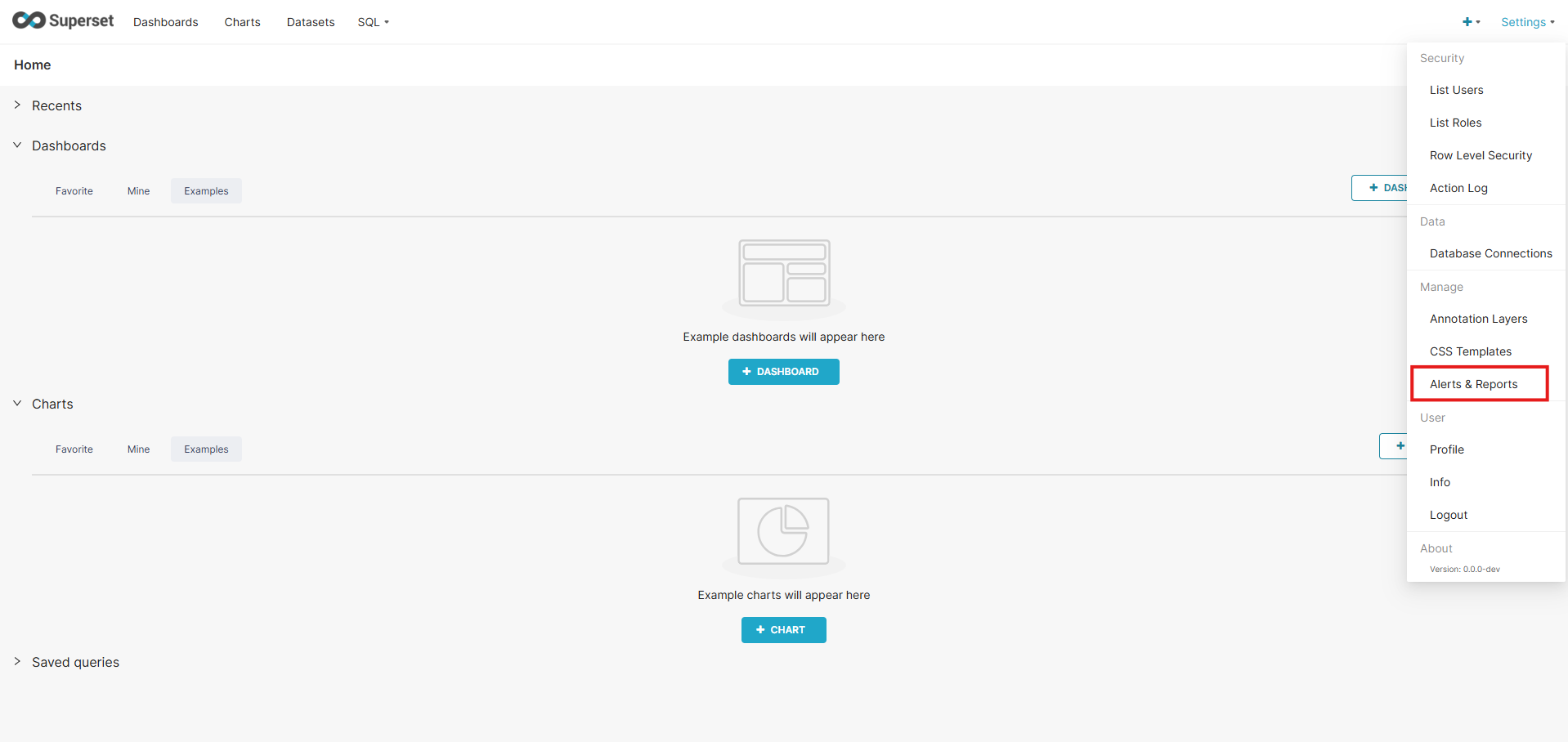This screenshot has width=1568, height=742.
Task: Click the new DASHBOARD button
Action: [783, 372]
